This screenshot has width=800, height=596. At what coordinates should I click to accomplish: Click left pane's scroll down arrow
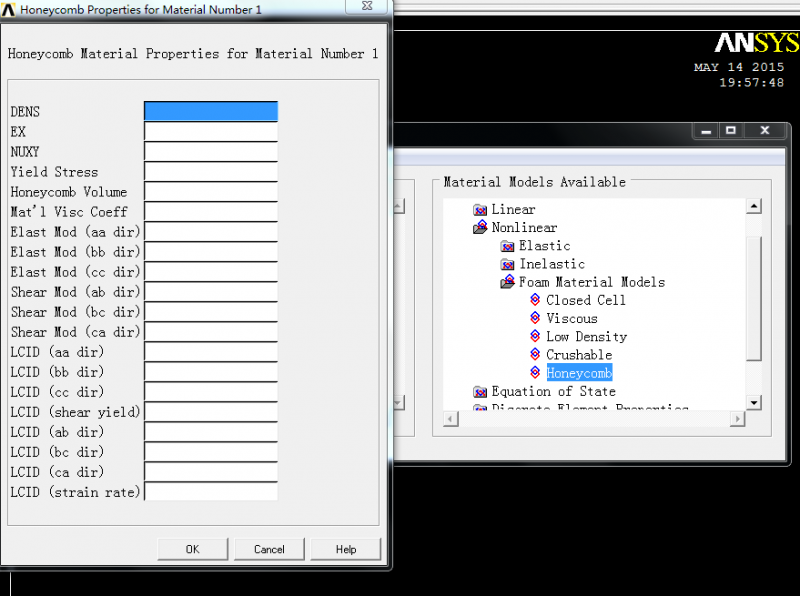[399, 403]
